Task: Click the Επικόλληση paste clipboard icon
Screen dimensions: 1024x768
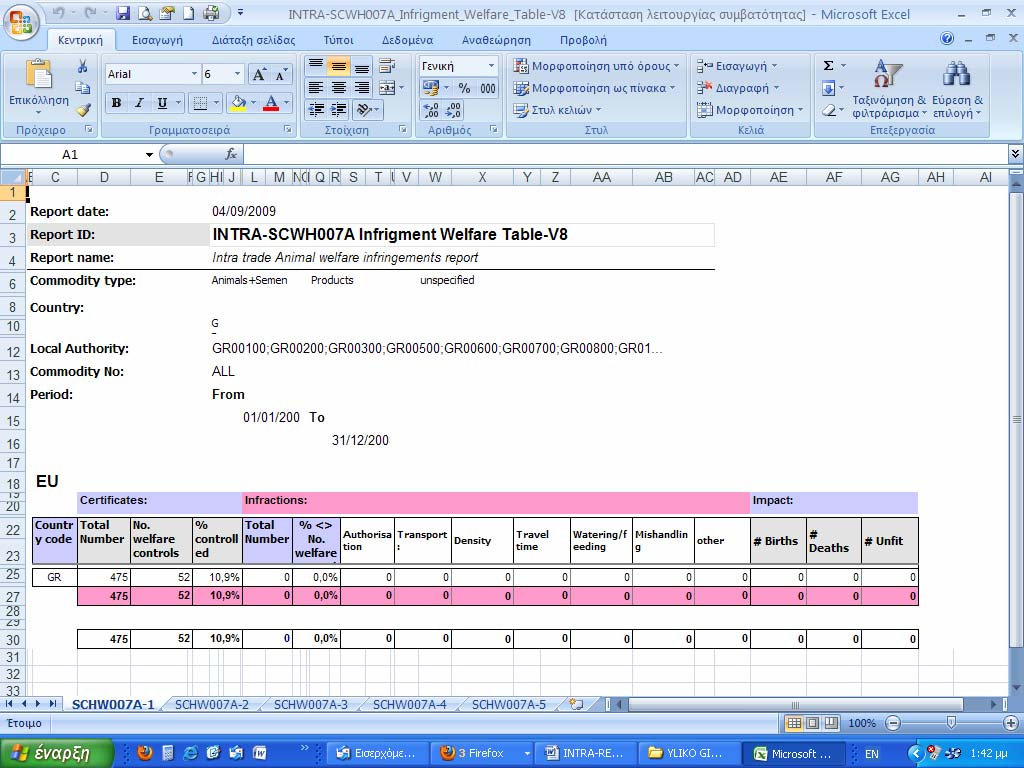Action: [x=39, y=74]
